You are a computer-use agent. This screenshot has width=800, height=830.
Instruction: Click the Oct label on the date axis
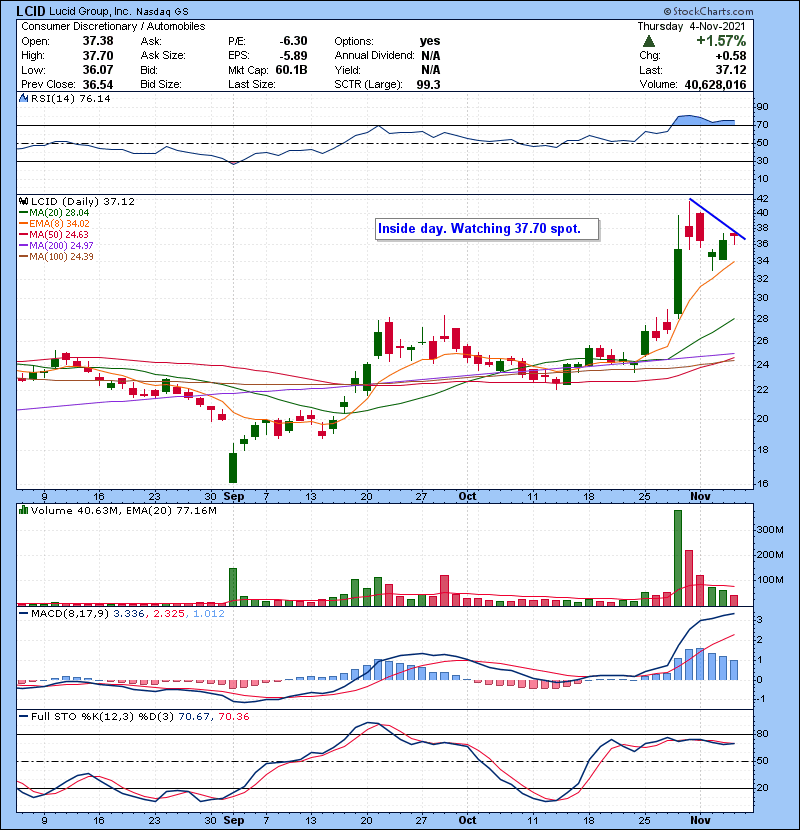(x=467, y=495)
